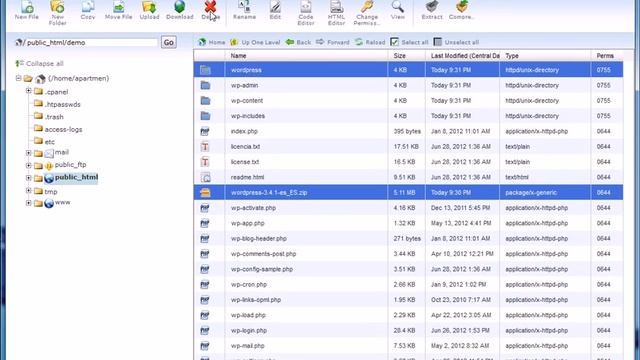The height and width of the screenshot is (360, 640).
Task: Expand the mail folder
Action: point(29,153)
